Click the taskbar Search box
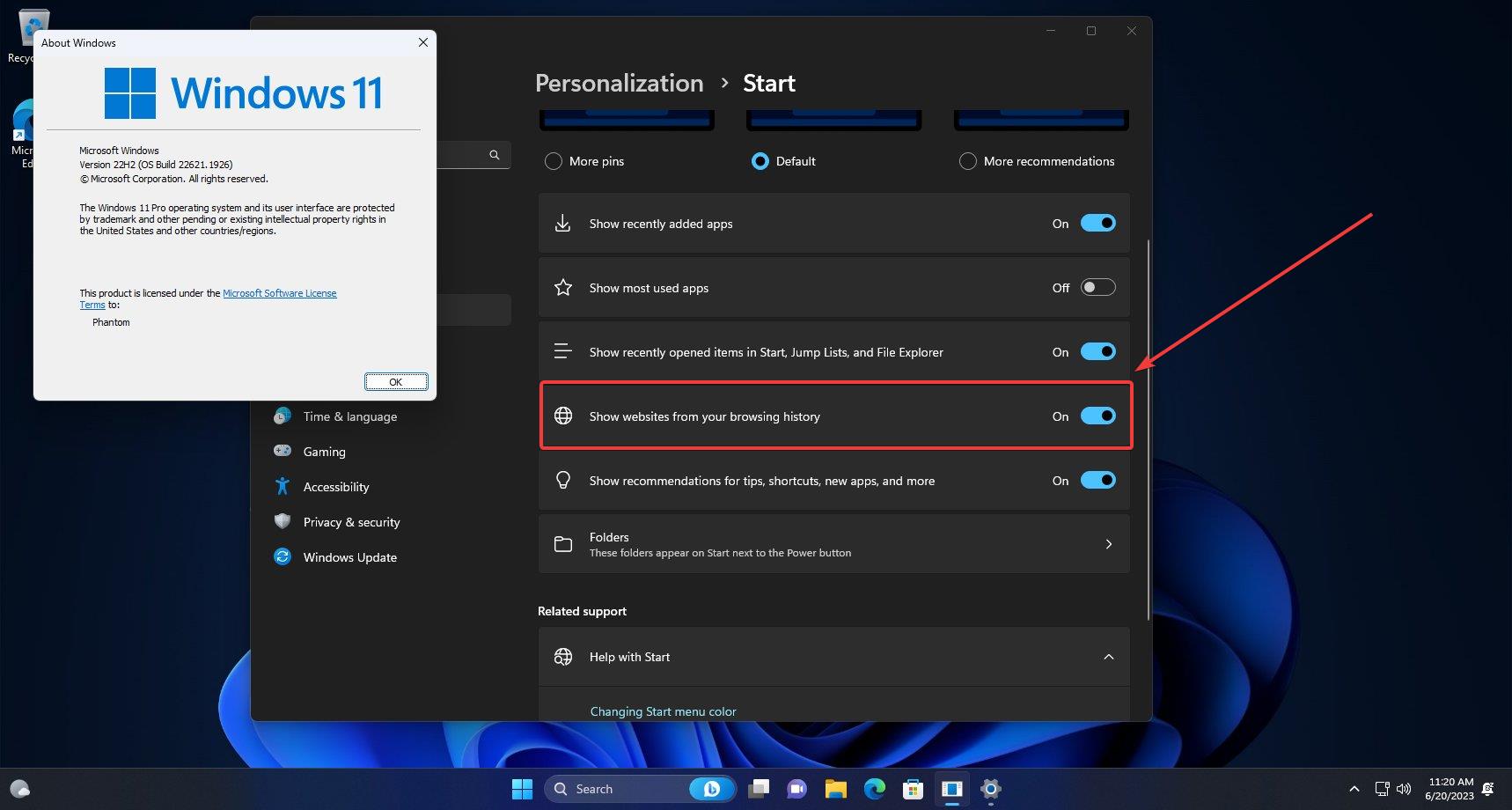Screen dimensions: 1512x810 tap(641, 789)
